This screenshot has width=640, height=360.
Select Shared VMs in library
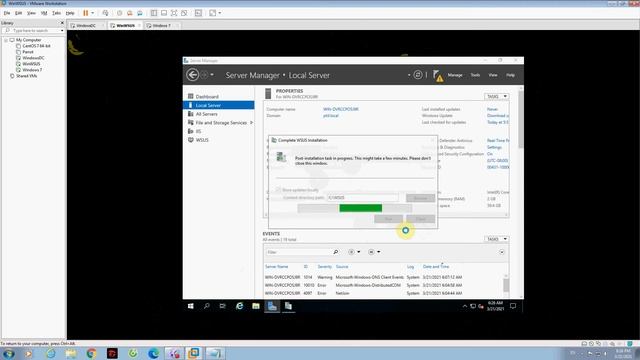[26, 76]
